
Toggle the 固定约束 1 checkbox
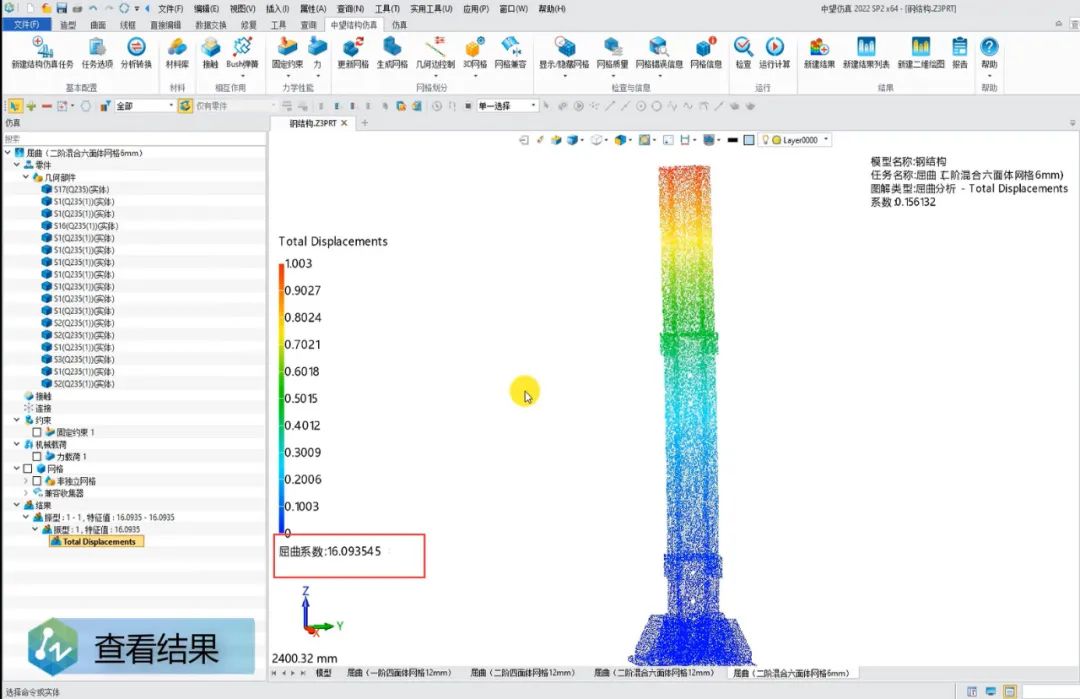coord(37,432)
